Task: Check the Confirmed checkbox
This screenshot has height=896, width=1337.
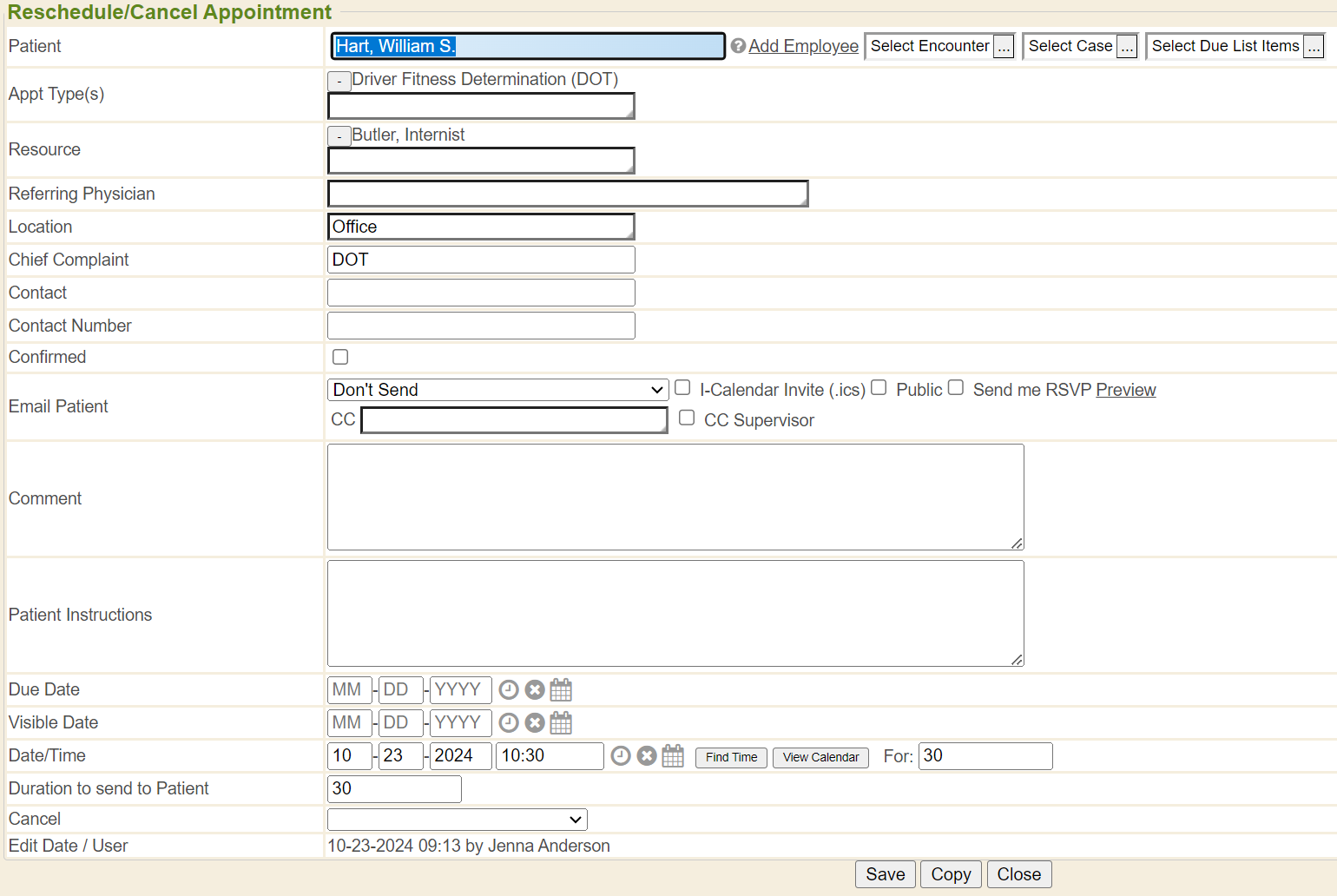Action: tap(340, 357)
